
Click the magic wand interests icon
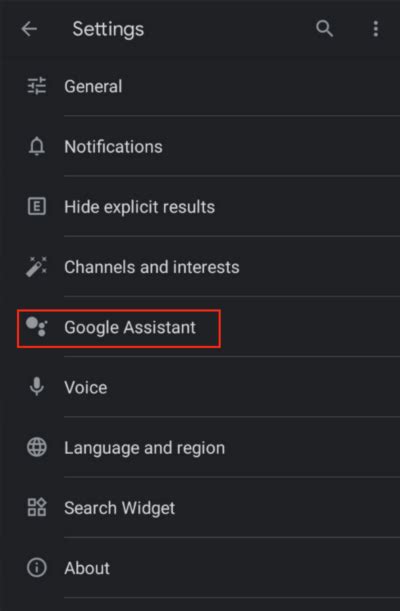(x=37, y=267)
